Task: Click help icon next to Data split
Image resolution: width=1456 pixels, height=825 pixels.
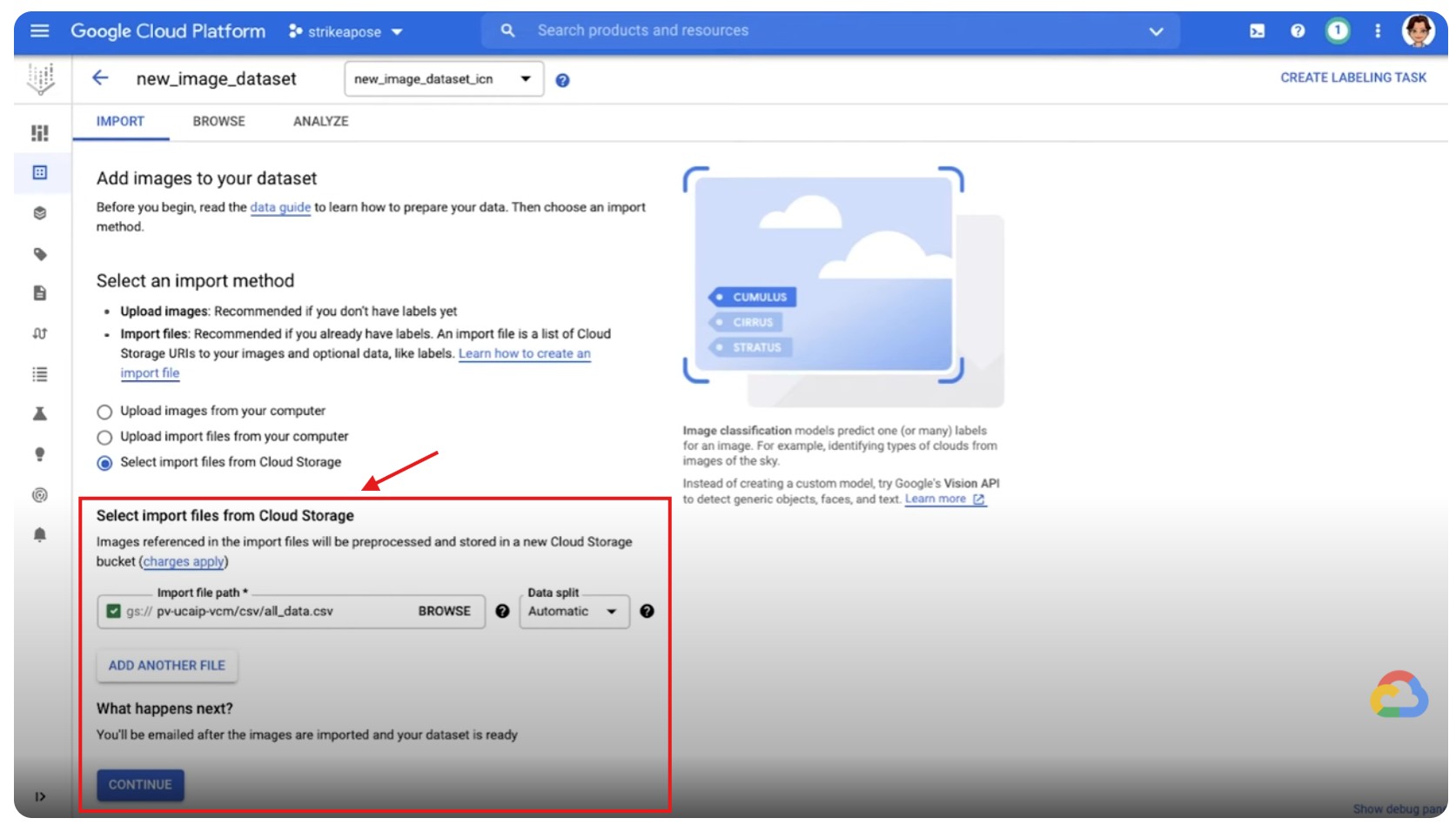Action: point(647,611)
